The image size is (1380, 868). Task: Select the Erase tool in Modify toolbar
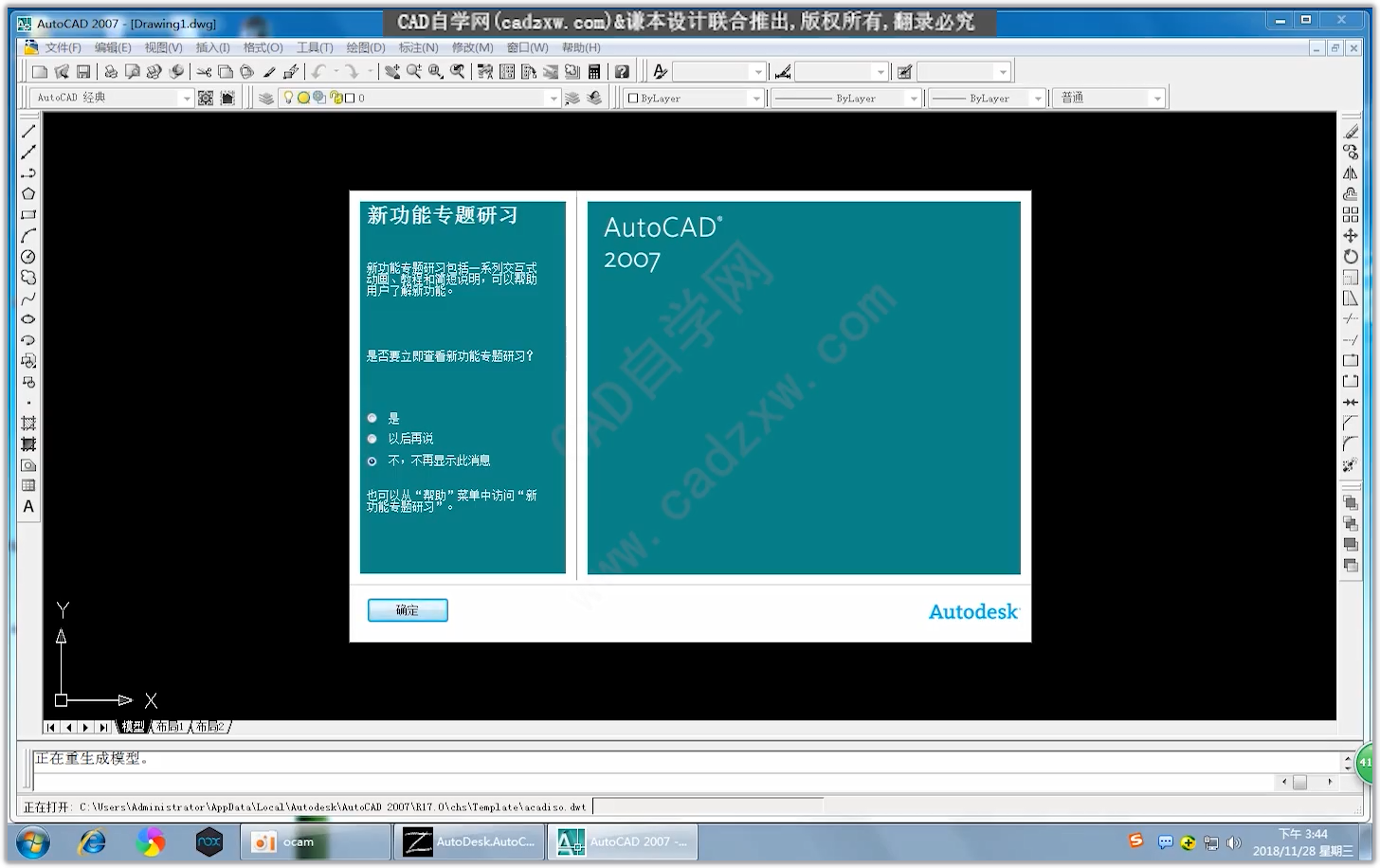pos(1351,131)
